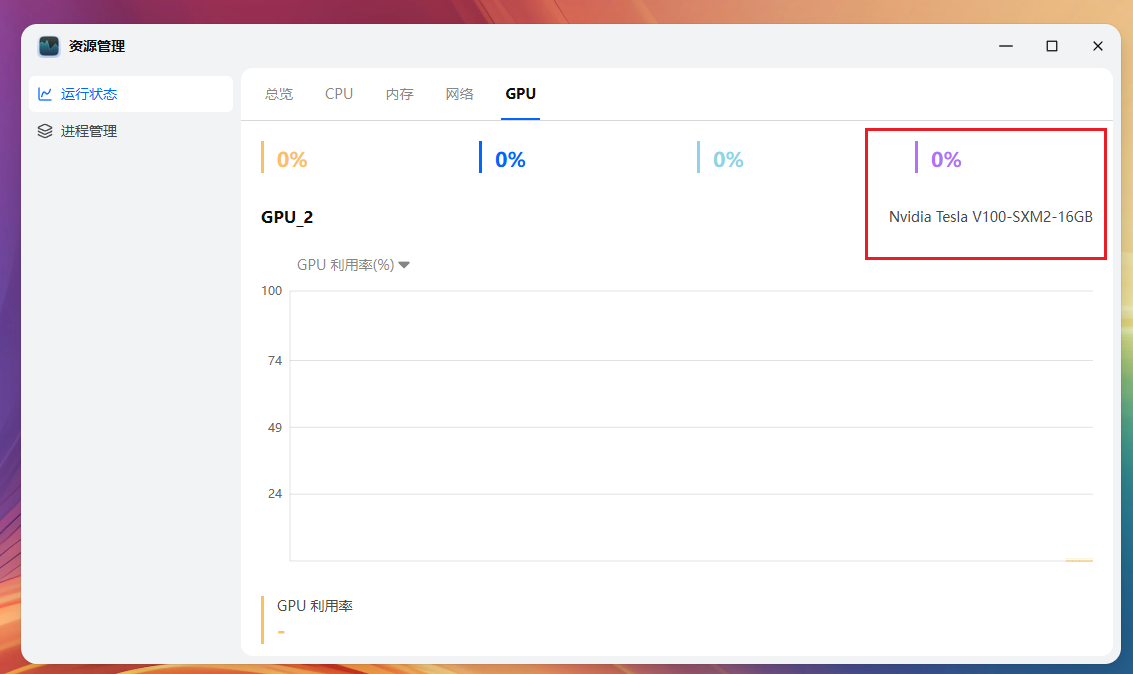Click the active GPU tab

[x=520, y=94]
